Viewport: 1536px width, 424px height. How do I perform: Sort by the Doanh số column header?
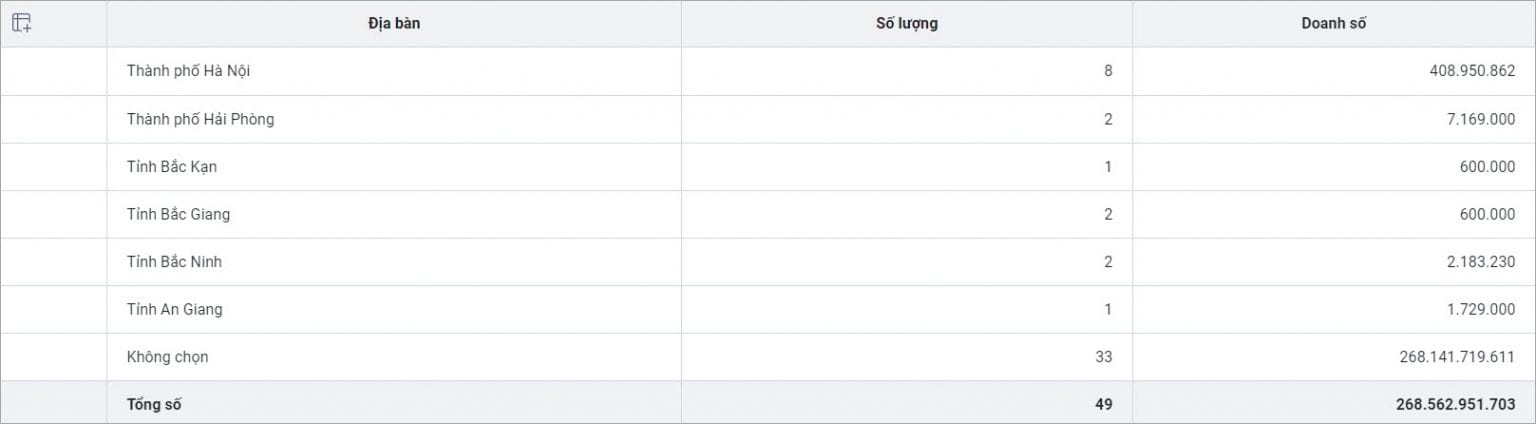click(1333, 24)
